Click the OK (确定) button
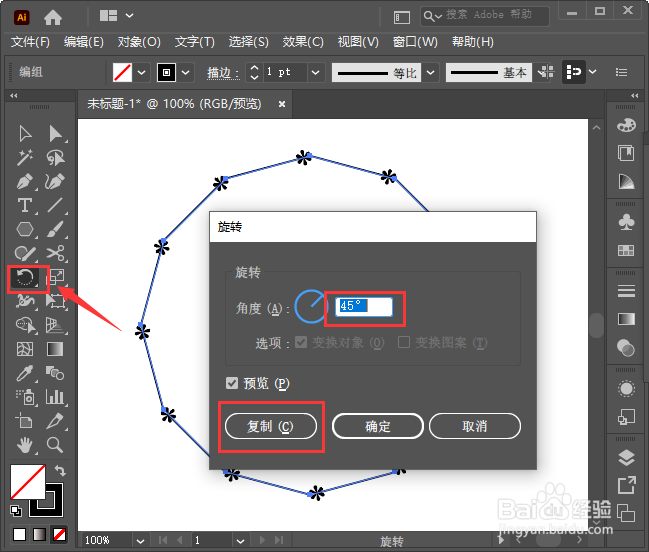The width and height of the screenshot is (649, 552). coord(377,426)
